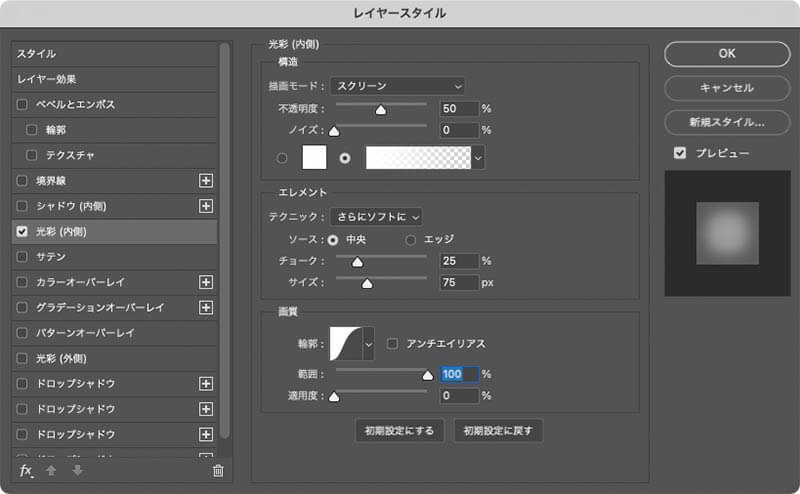Click 新規スタイル... button

tap(727, 122)
